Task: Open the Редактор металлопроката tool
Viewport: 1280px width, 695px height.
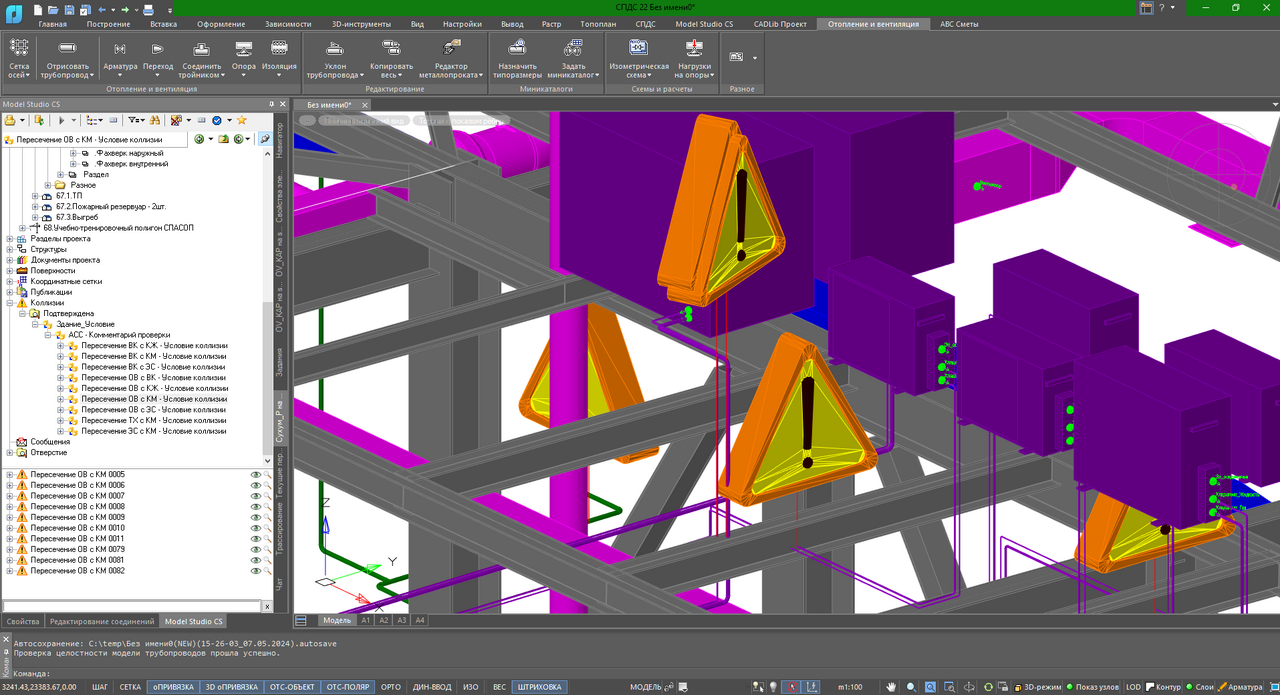Action: 450,58
